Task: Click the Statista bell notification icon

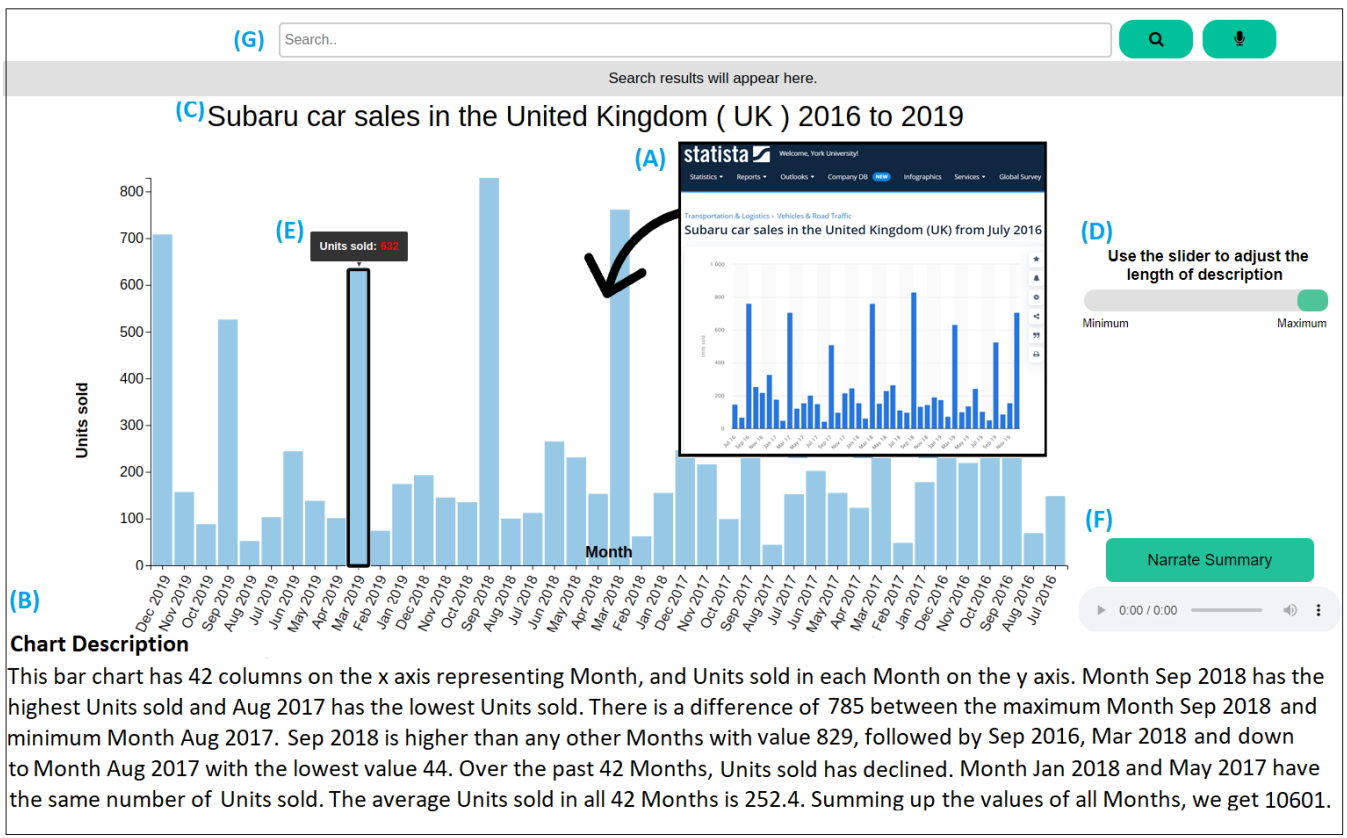Action: 1036,278
